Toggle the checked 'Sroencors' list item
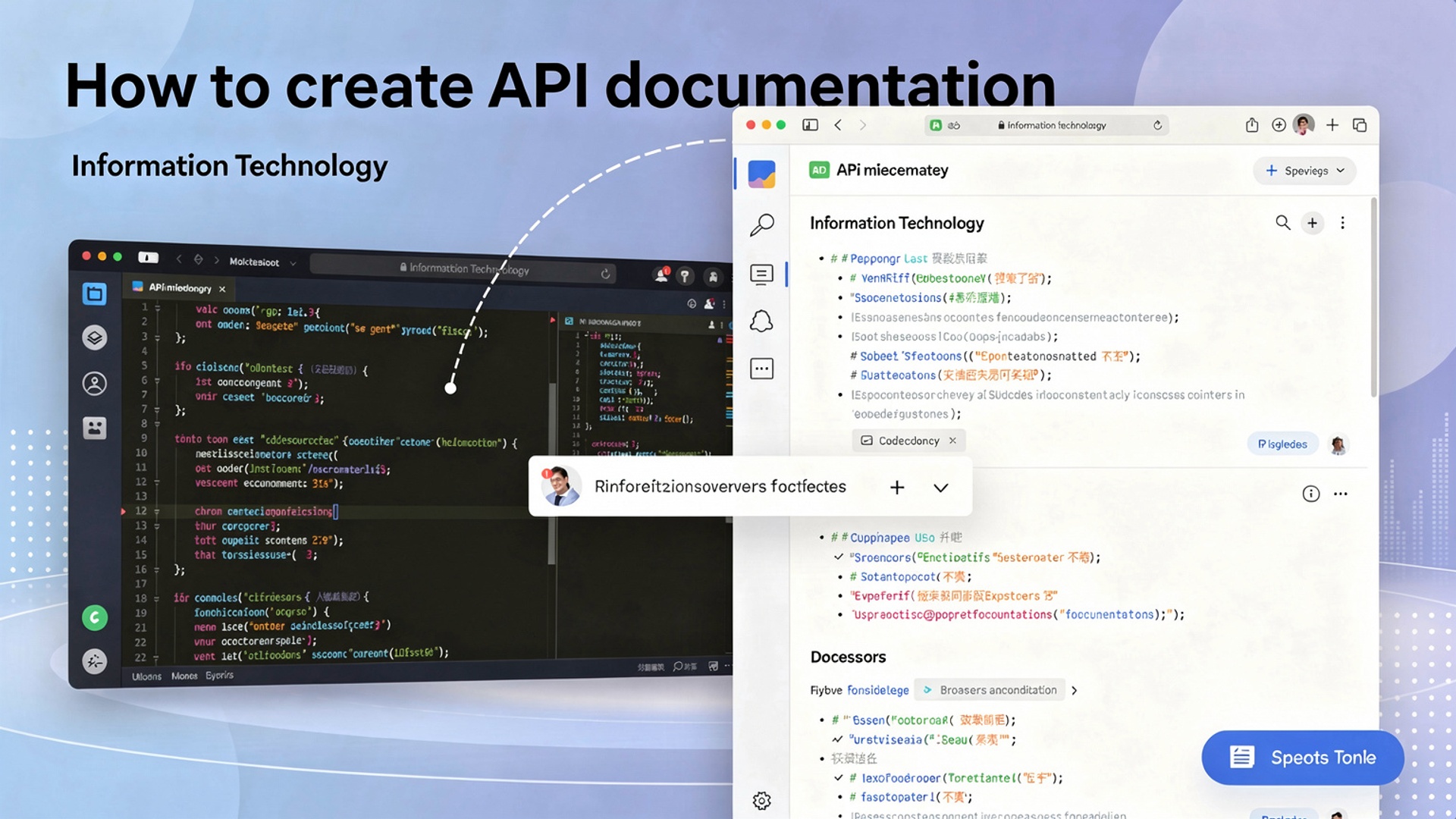 point(839,557)
